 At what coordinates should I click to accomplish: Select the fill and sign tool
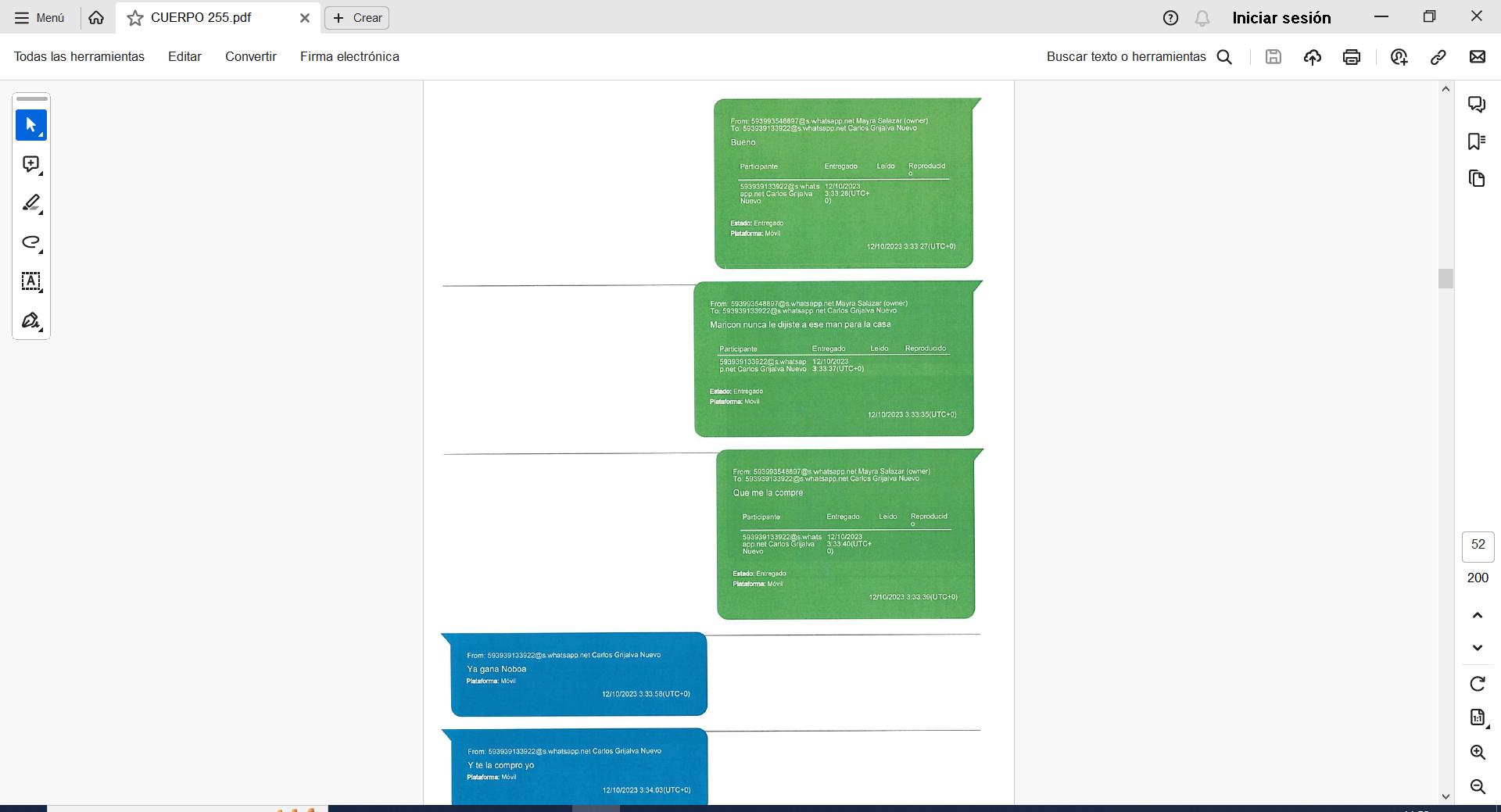coord(31,320)
